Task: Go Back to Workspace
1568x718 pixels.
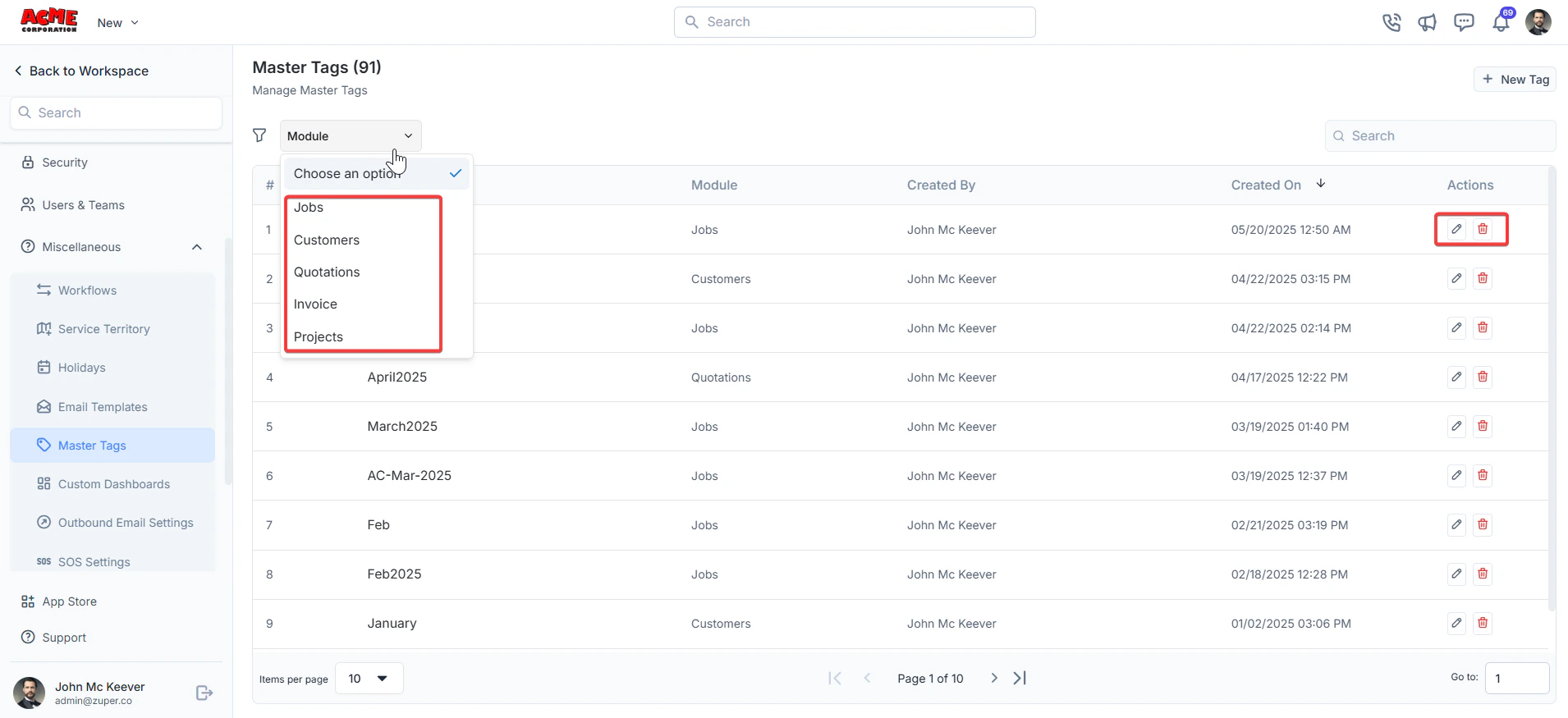Action: (x=81, y=71)
